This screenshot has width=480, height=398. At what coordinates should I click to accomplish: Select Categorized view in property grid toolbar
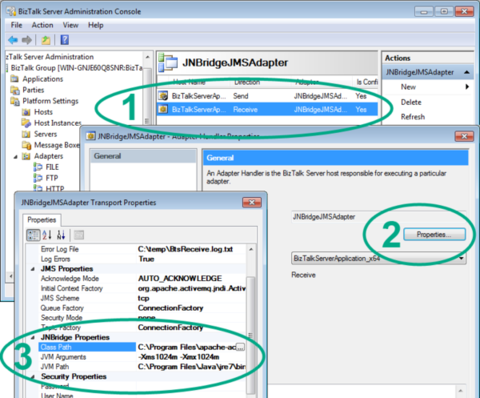33,235
